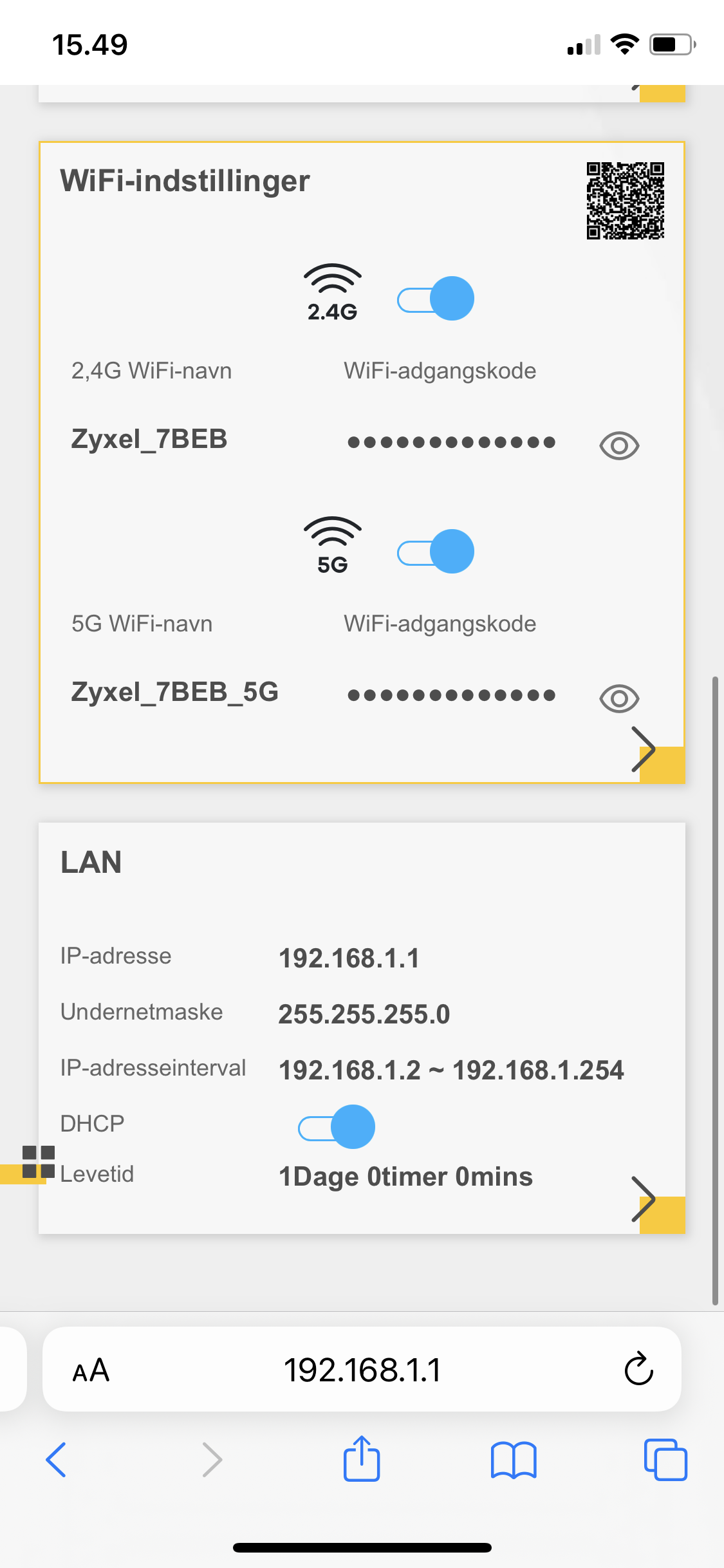724x1568 pixels.
Task: Turn off the DHCP toggle
Action: [x=337, y=1127]
